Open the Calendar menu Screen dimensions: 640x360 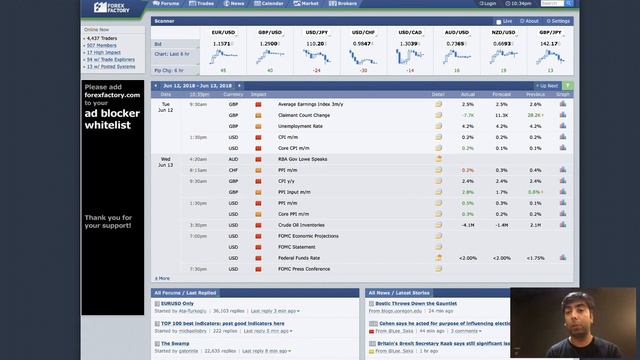pyautogui.click(x=269, y=3)
